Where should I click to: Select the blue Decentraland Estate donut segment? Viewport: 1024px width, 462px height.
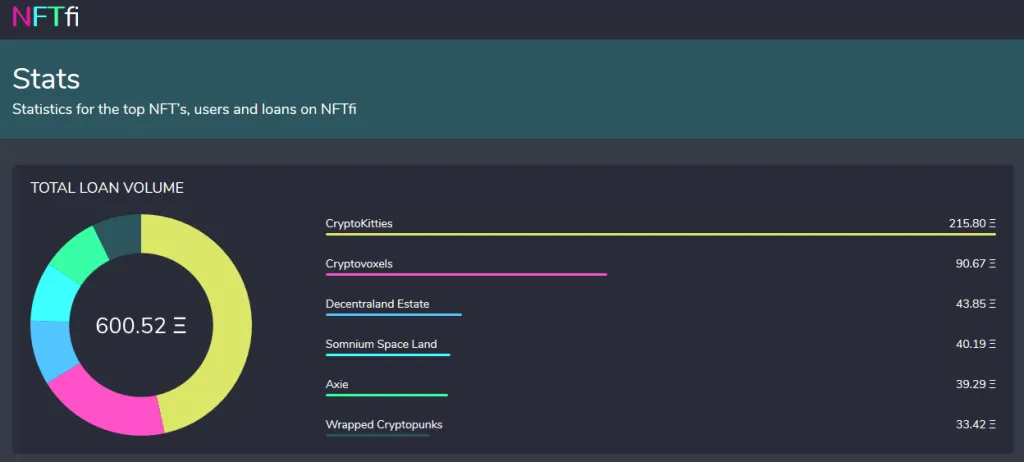click(x=50, y=350)
